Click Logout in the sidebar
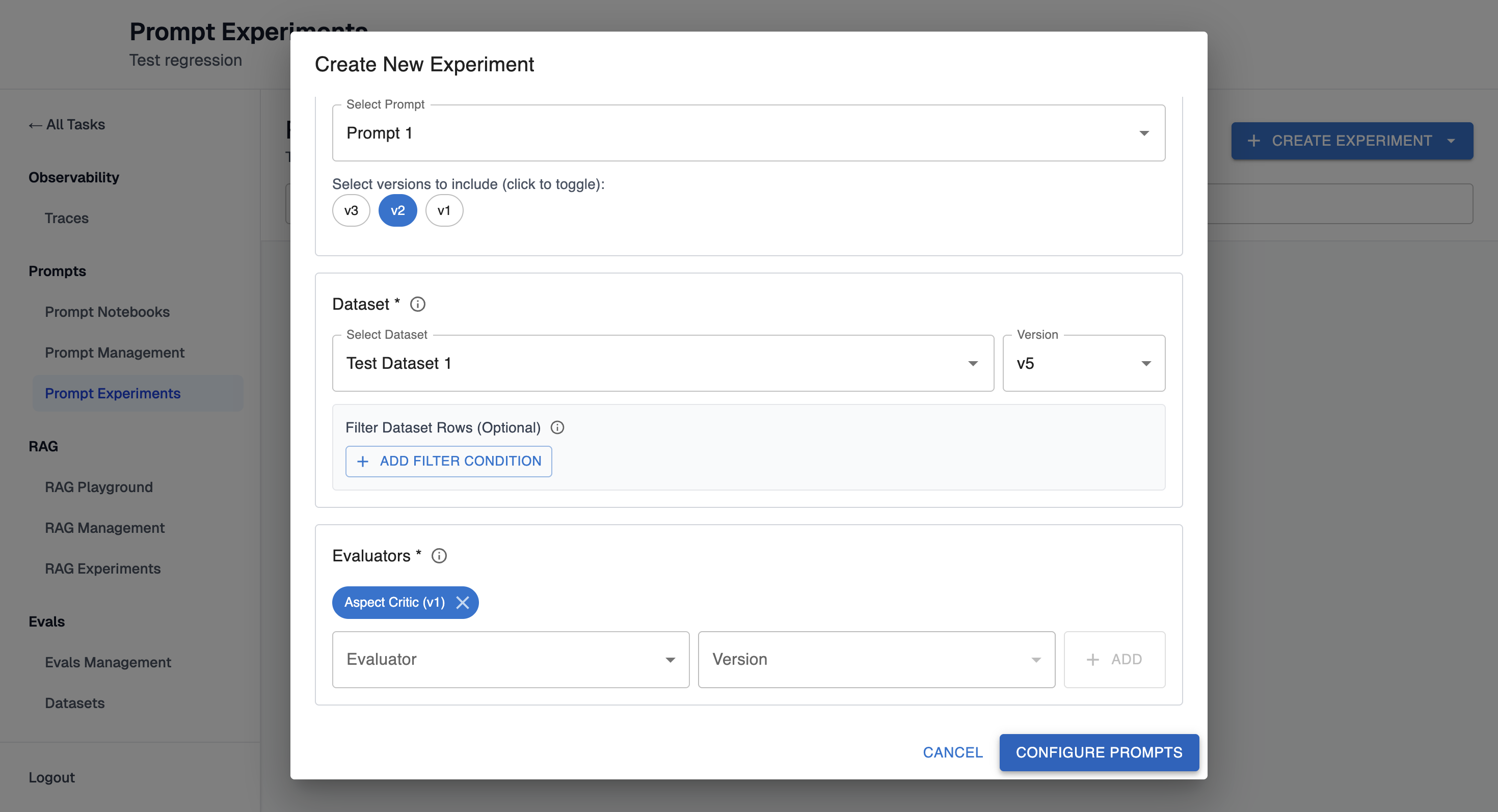 [x=51, y=777]
